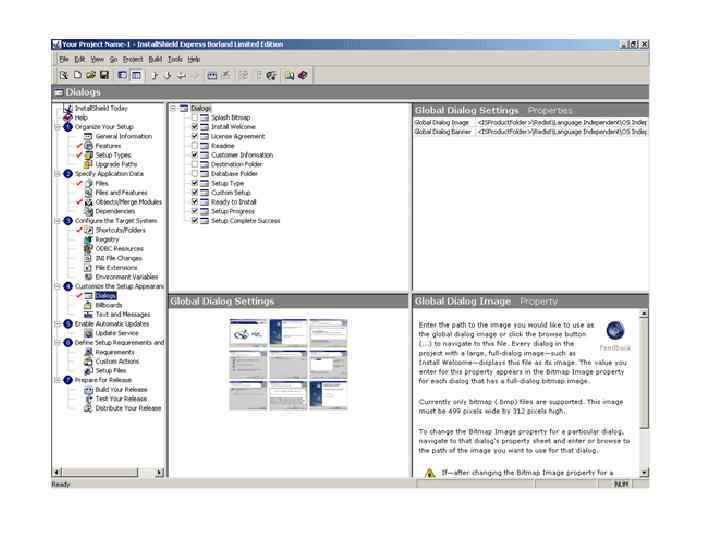Enable the Destination Folder checkbox

pos(195,164)
